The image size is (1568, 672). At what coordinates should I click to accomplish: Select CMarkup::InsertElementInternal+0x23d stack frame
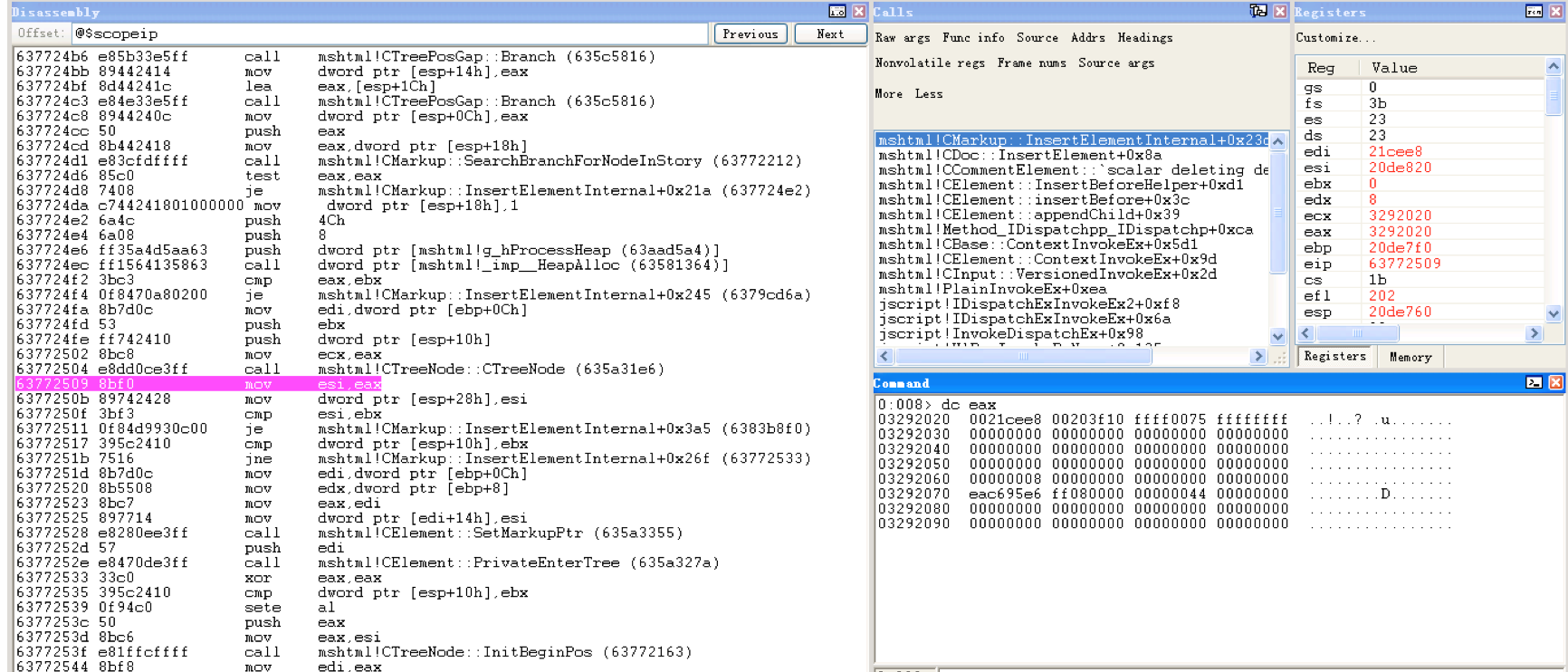1073,140
